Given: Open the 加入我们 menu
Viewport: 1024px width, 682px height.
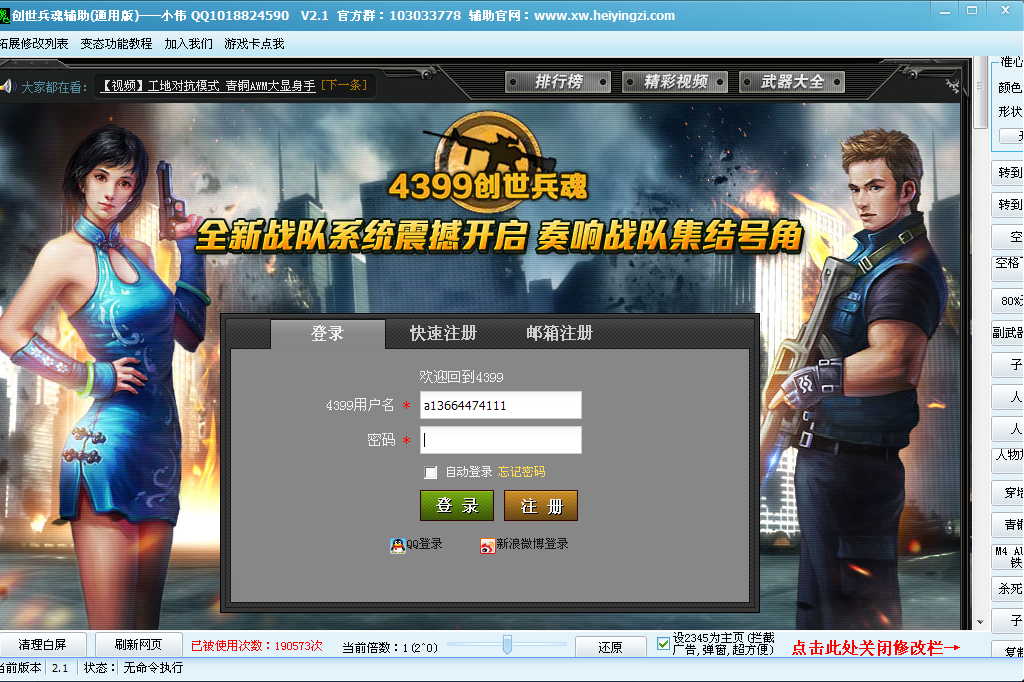Looking at the screenshot, I should [188, 44].
